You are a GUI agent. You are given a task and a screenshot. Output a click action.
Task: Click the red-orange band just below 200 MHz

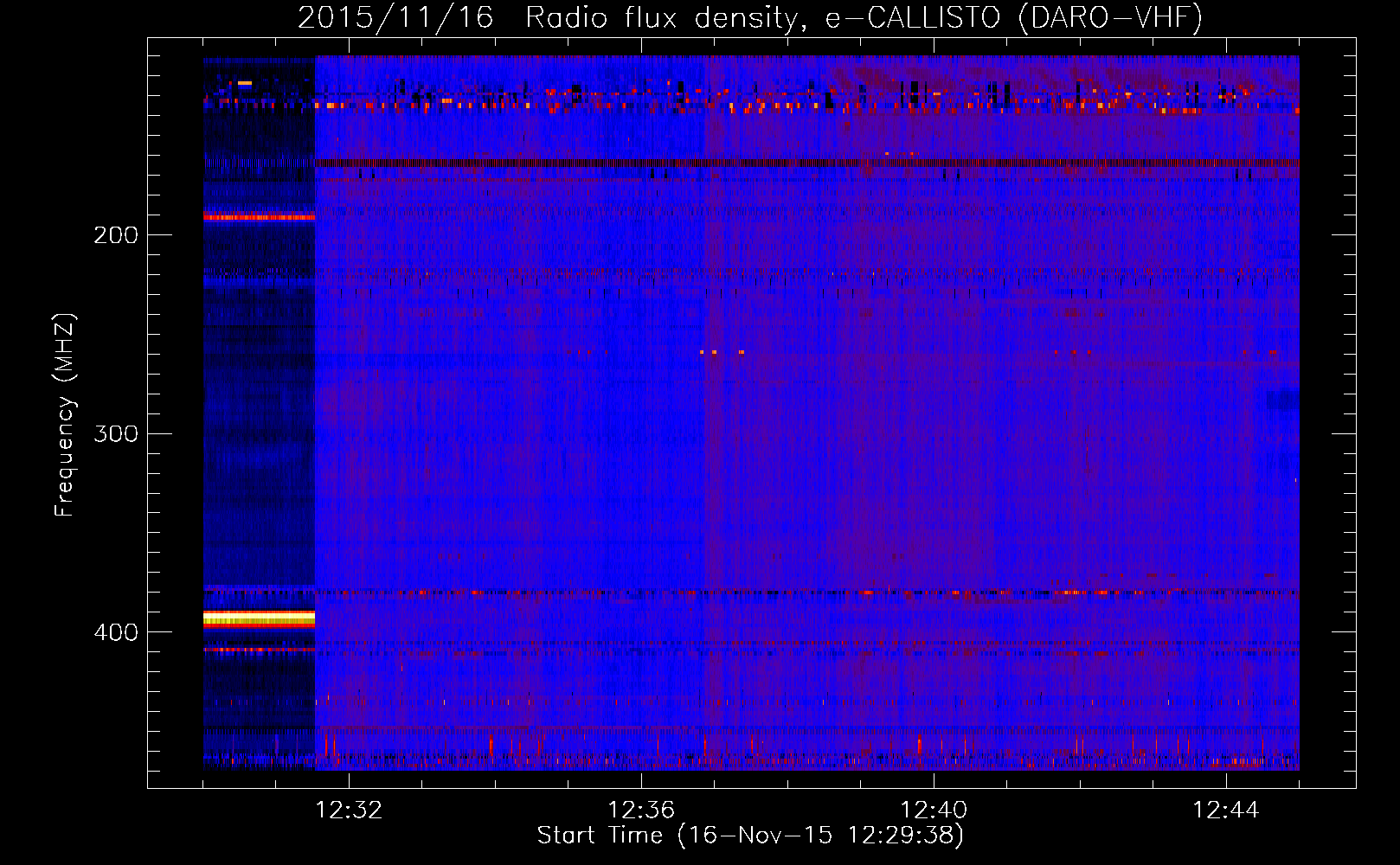tap(259, 217)
